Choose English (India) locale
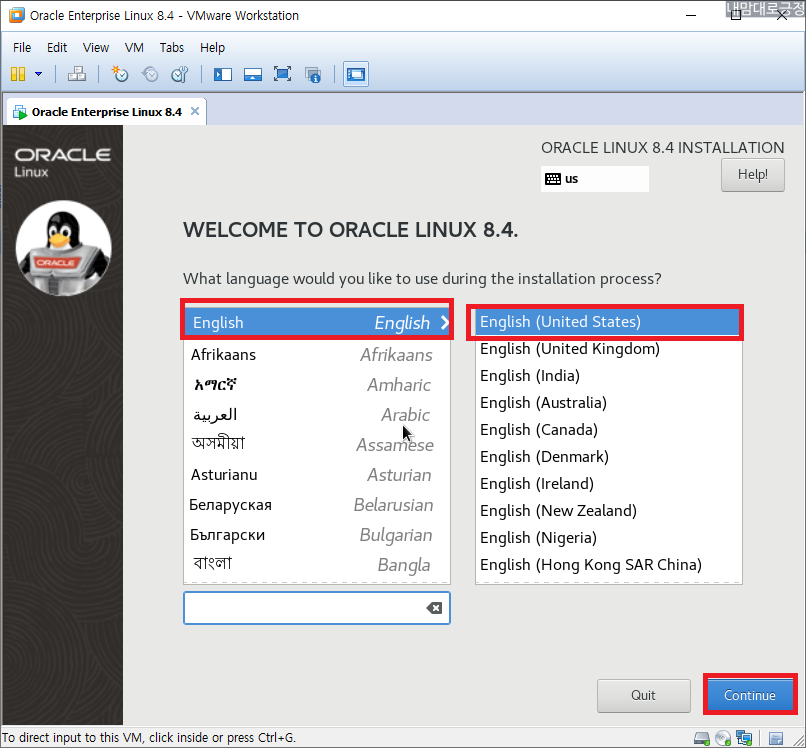 click(609, 376)
